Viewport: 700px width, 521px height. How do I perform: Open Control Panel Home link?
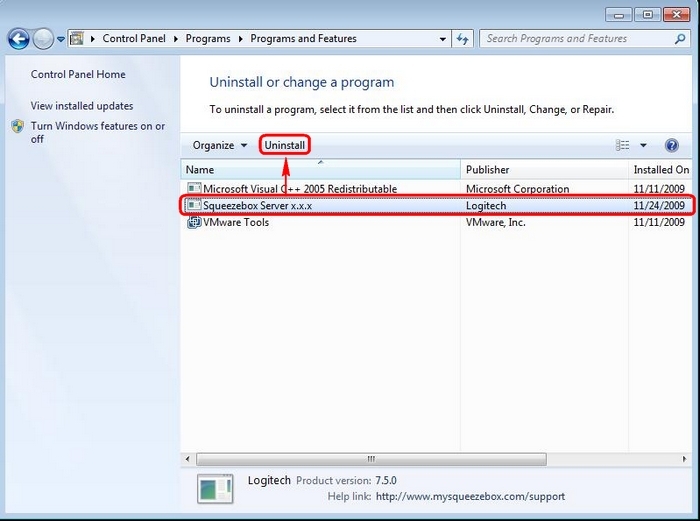point(78,74)
